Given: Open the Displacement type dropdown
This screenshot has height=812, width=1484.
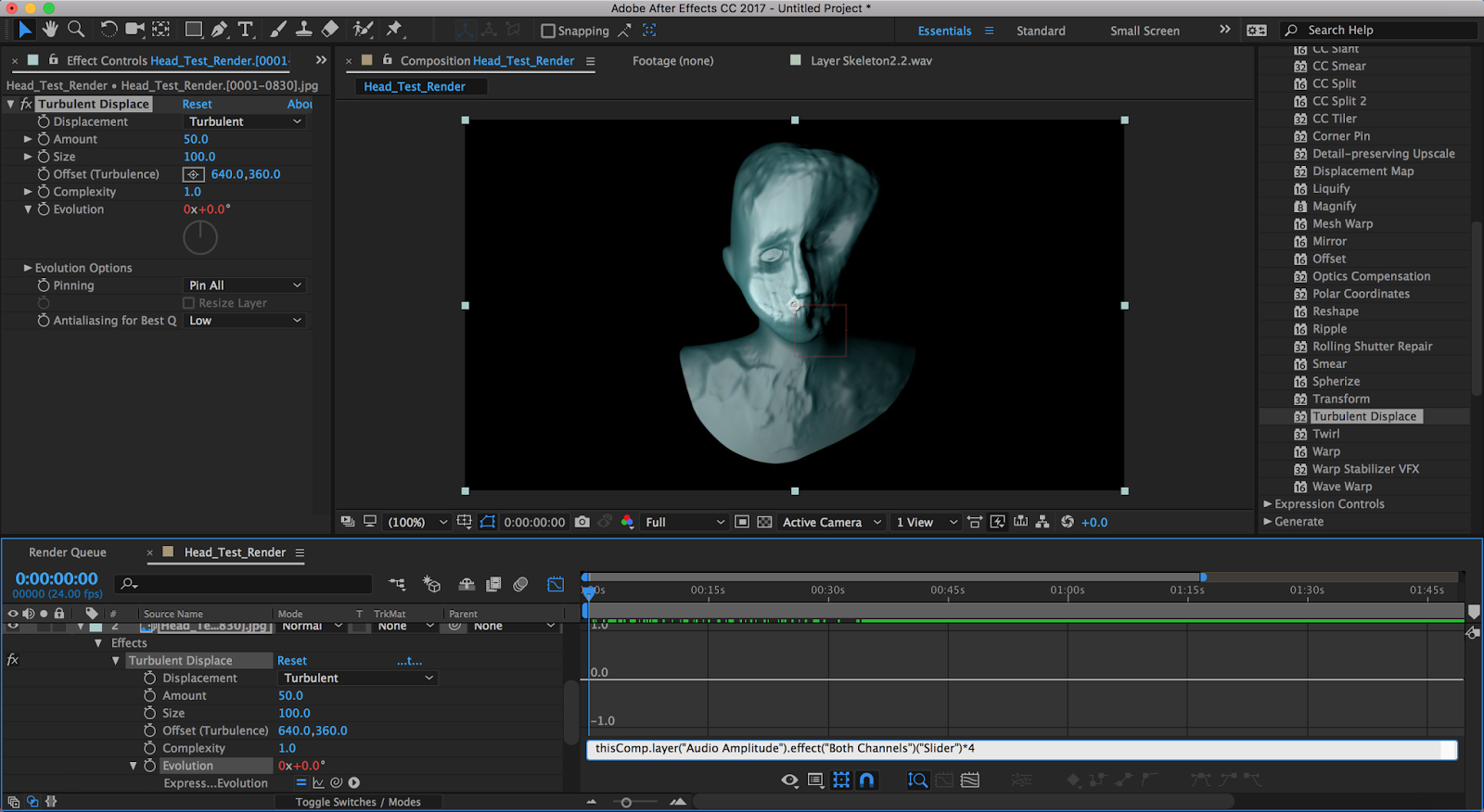Looking at the screenshot, I should [x=245, y=121].
